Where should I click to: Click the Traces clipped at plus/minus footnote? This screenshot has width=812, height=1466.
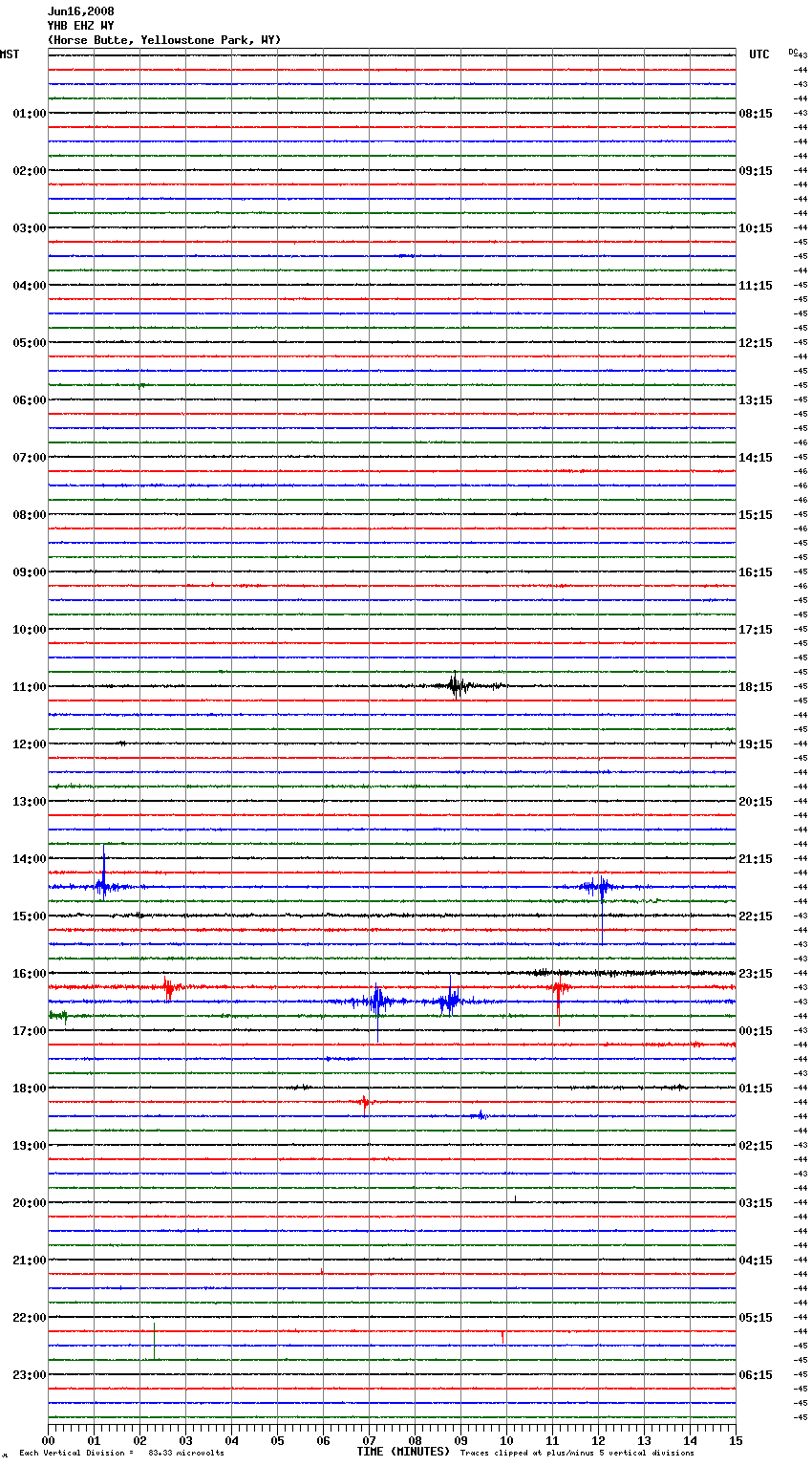click(x=577, y=1454)
